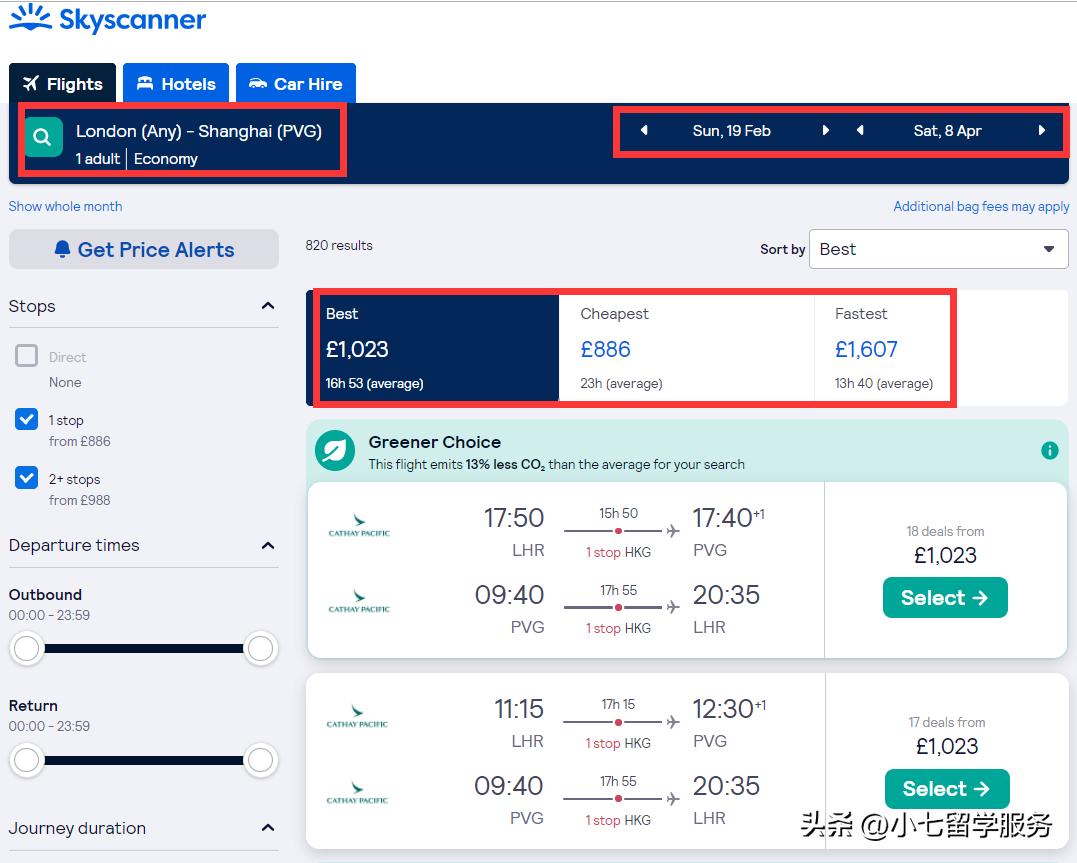The image size is (1077, 863).
Task: Switch to the Hotels tab
Action: click(x=176, y=84)
